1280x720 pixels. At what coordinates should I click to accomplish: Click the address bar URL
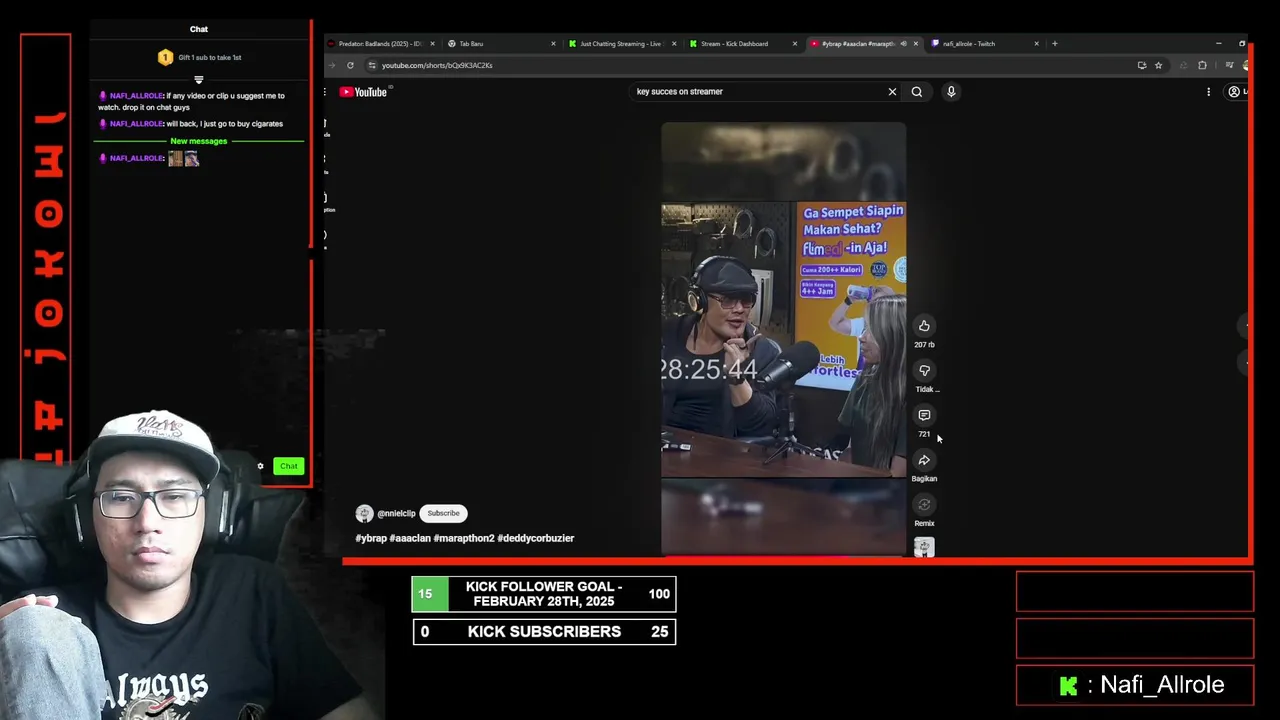tap(437, 65)
